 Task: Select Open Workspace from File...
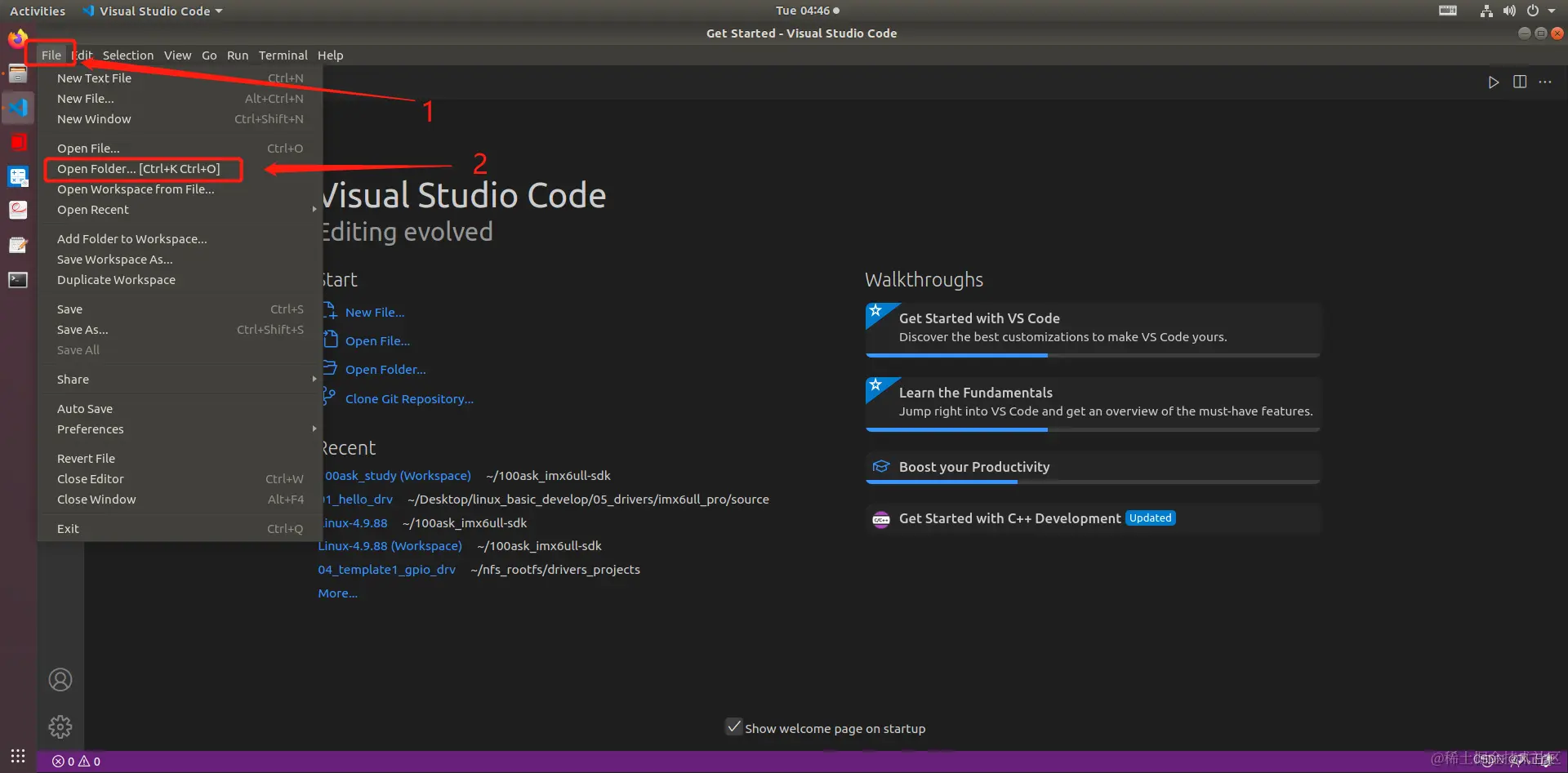(x=180, y=189)
